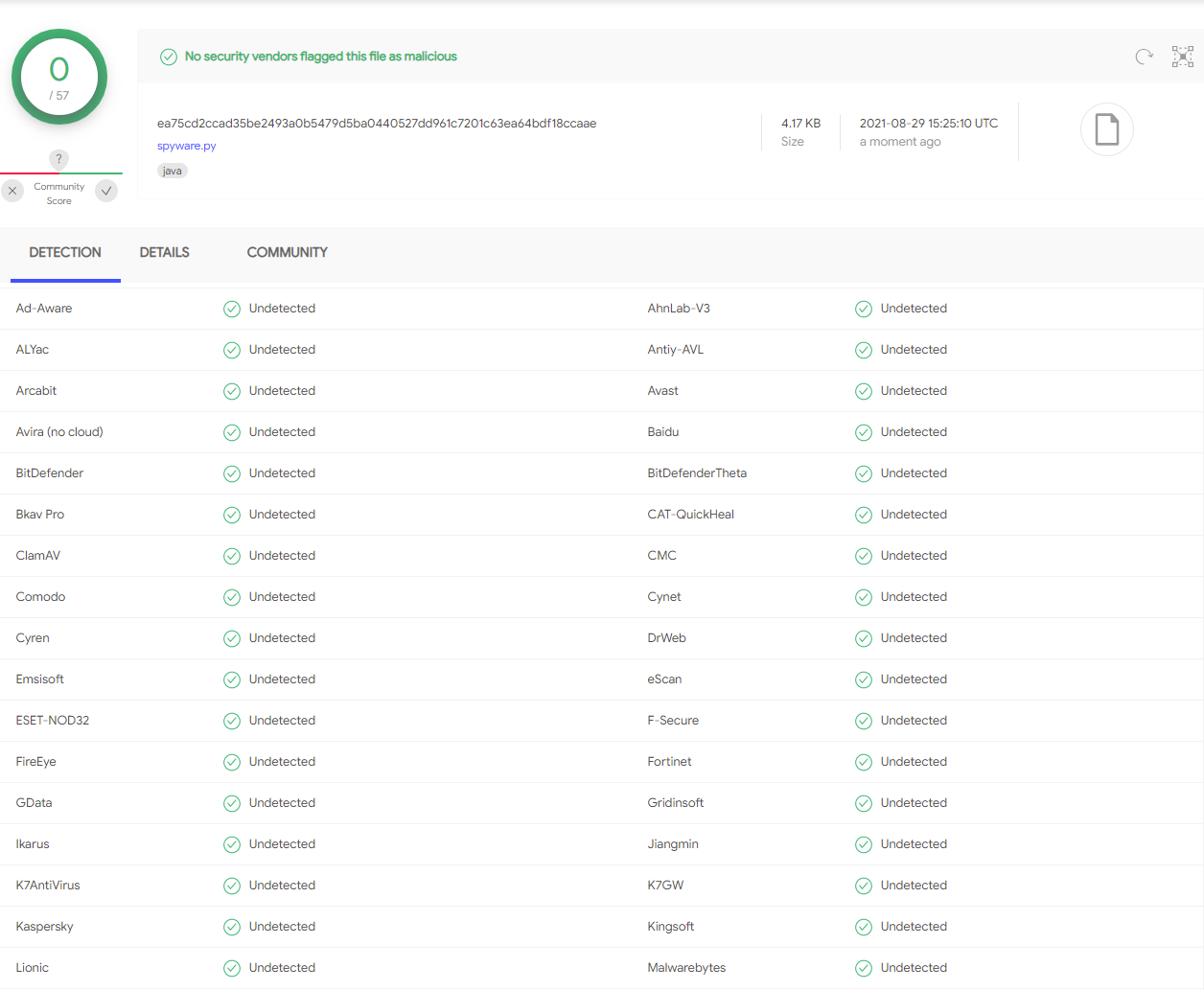Click Undetected result in Cynet row

[x=914, y=597]
